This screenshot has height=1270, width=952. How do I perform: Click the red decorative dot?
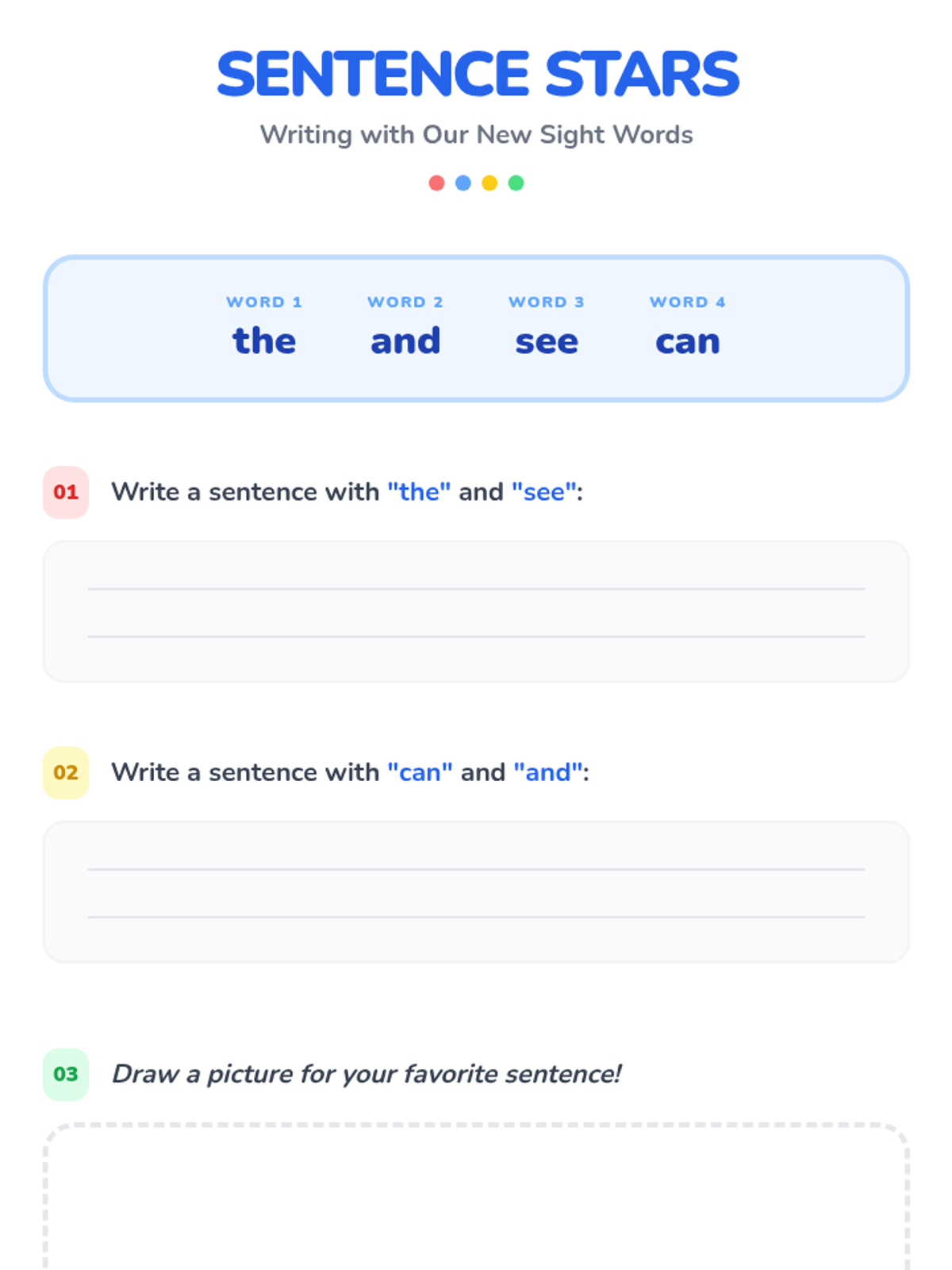click(436, 183)
